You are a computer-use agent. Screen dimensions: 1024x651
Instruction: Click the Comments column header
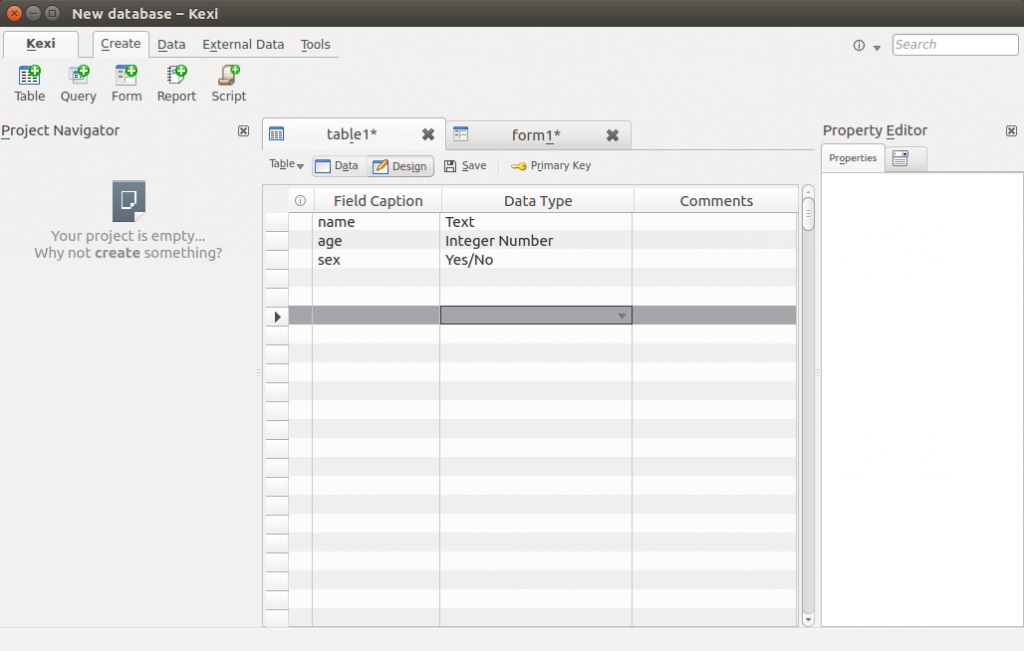pyautogui.click(x=716, y=200)
